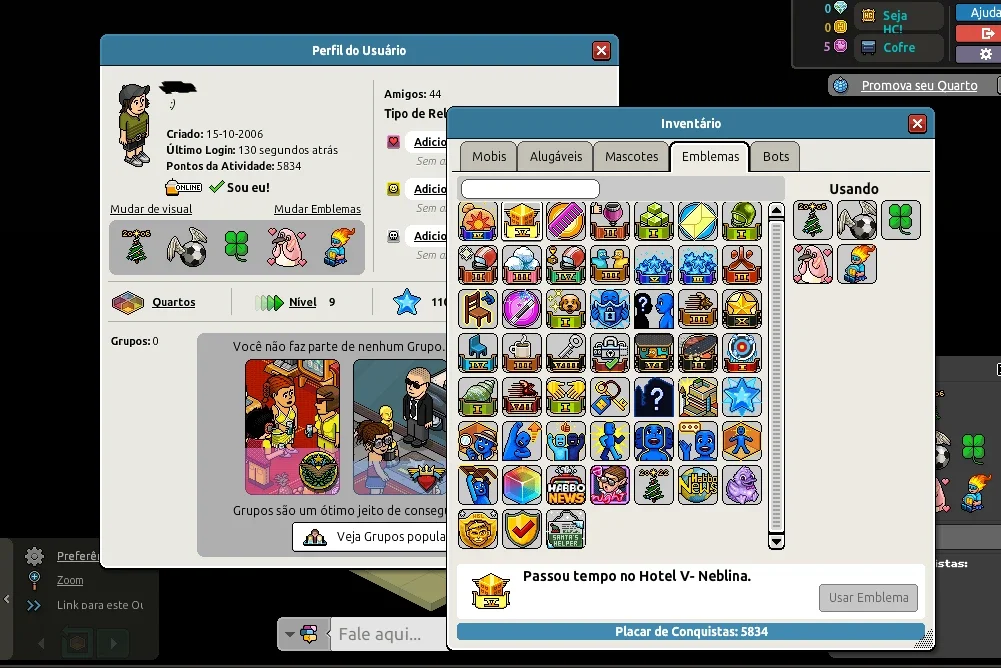Click Zoom in the room menu

(x=70, y=580)
